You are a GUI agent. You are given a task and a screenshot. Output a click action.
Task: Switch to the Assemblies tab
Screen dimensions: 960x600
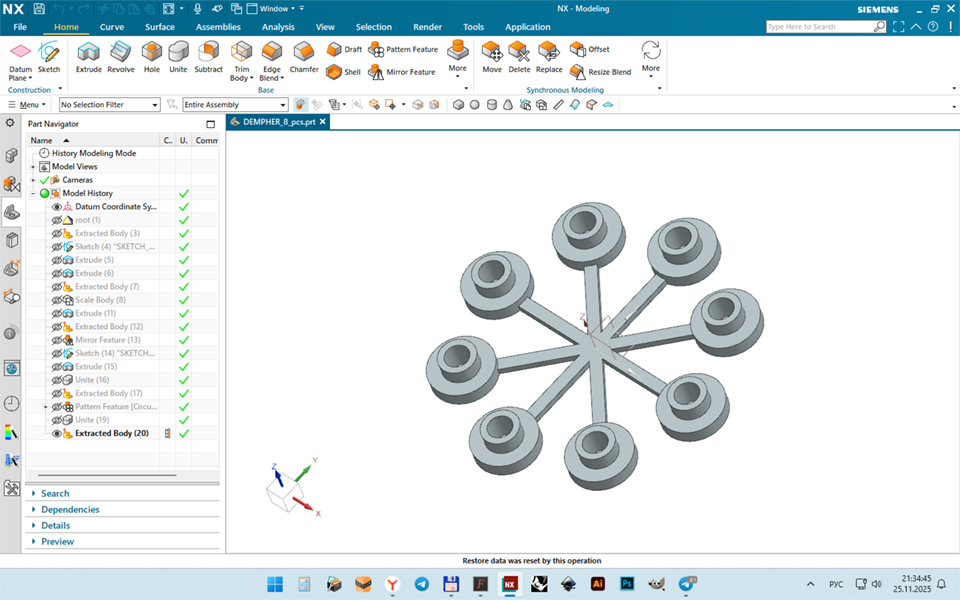(x=218, y=27)
